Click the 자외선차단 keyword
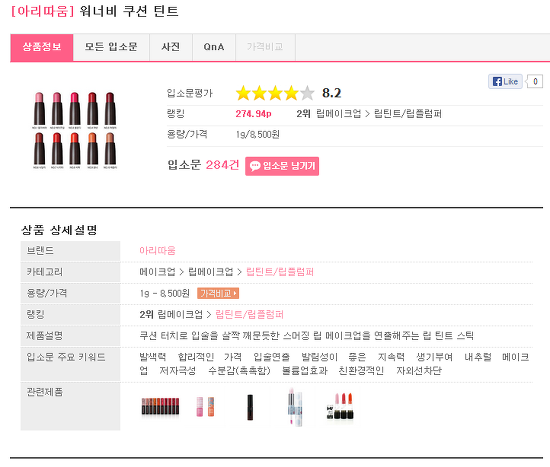The image size is (550, 467). coord(419,371)
